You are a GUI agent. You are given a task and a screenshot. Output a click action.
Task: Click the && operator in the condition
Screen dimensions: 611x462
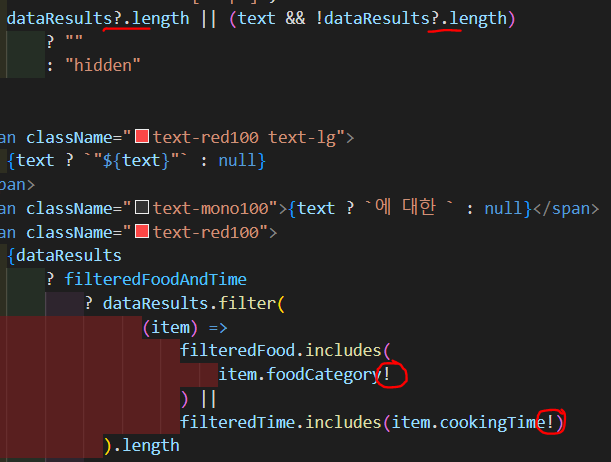click(295, 18)
